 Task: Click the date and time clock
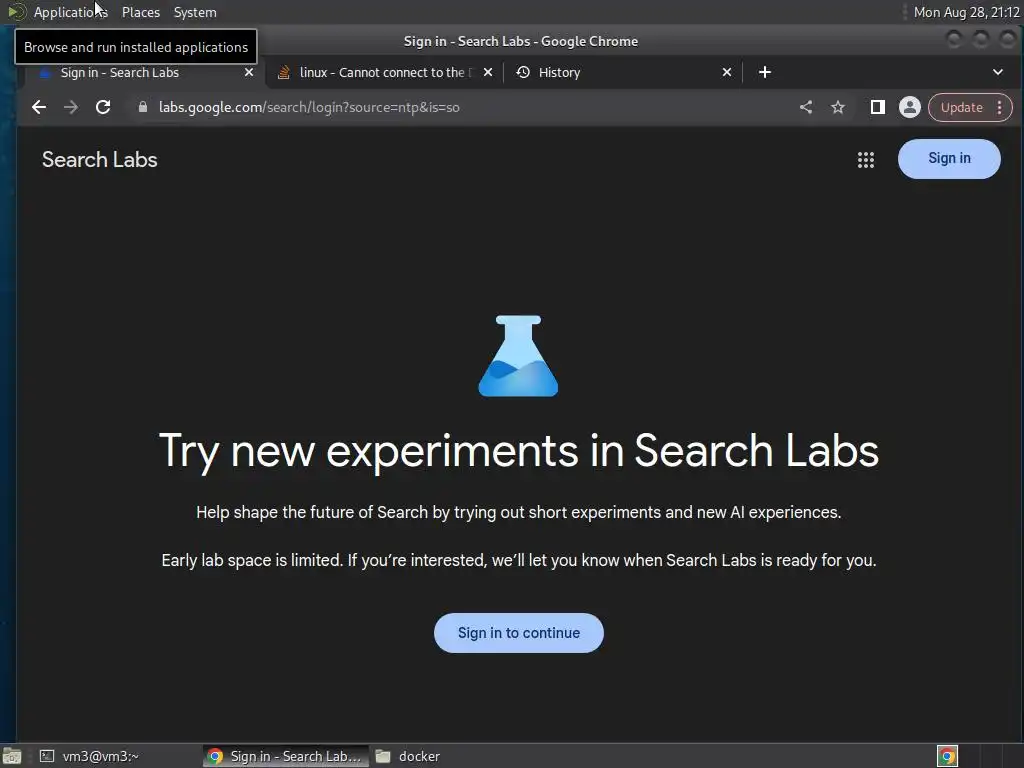pyautogui.click(x=966, y=12)
